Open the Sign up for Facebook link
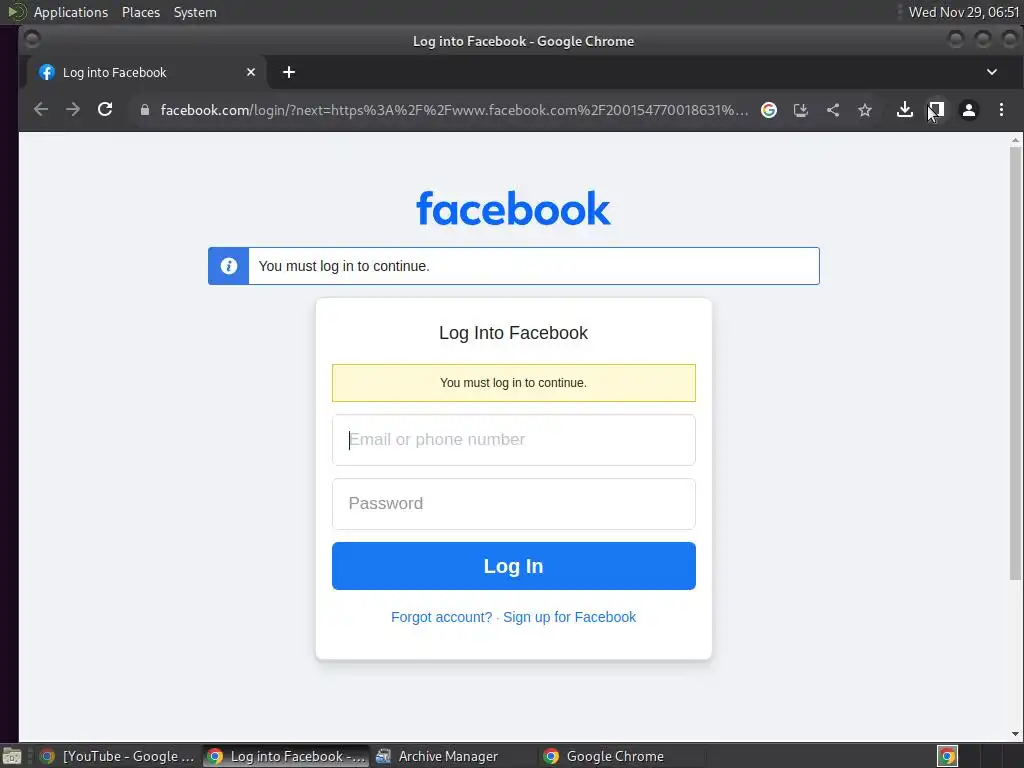1024x768 pixels. pyautogui.click(x=569, y=617)
